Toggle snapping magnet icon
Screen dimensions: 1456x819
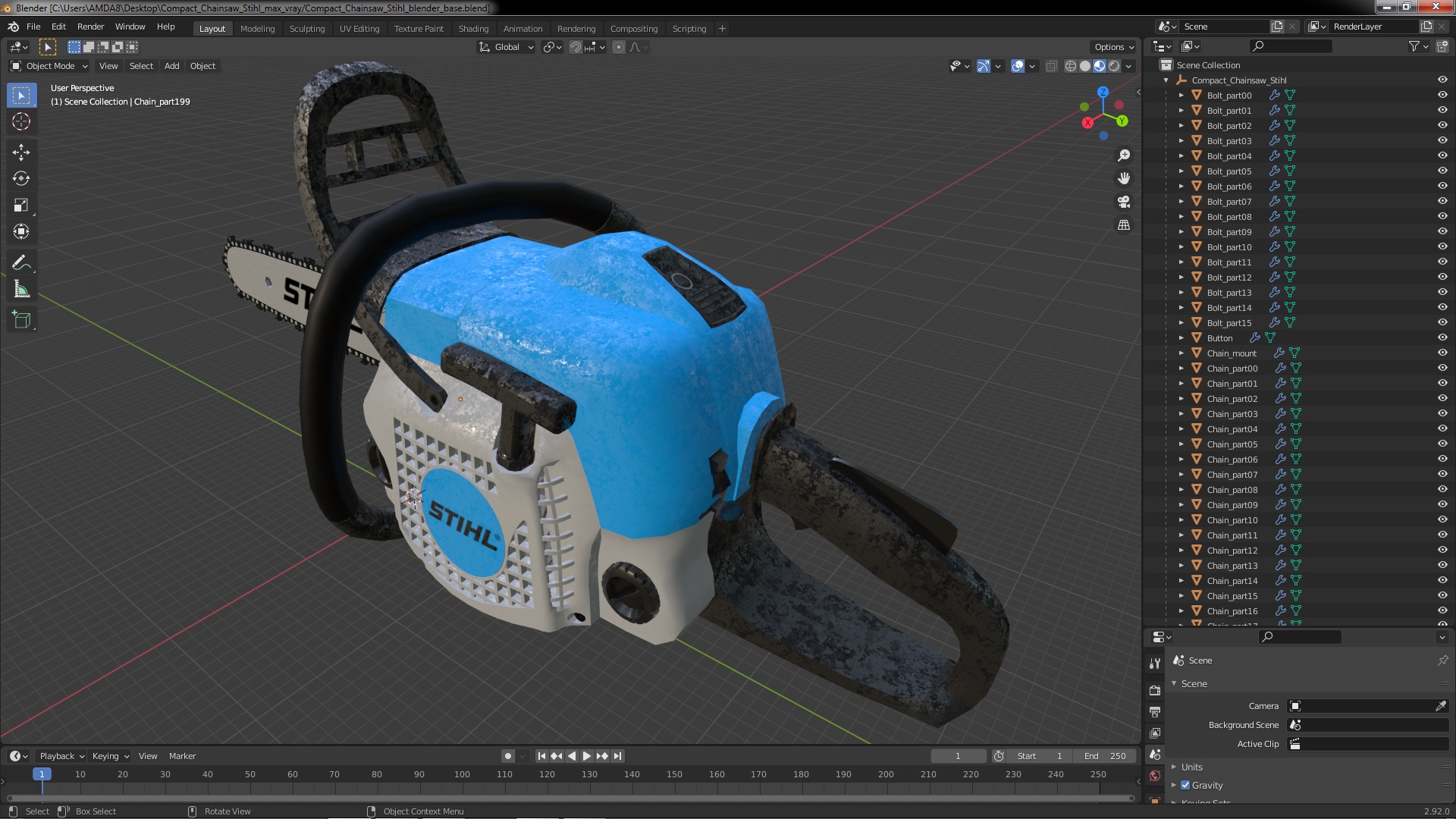[576, 47]
